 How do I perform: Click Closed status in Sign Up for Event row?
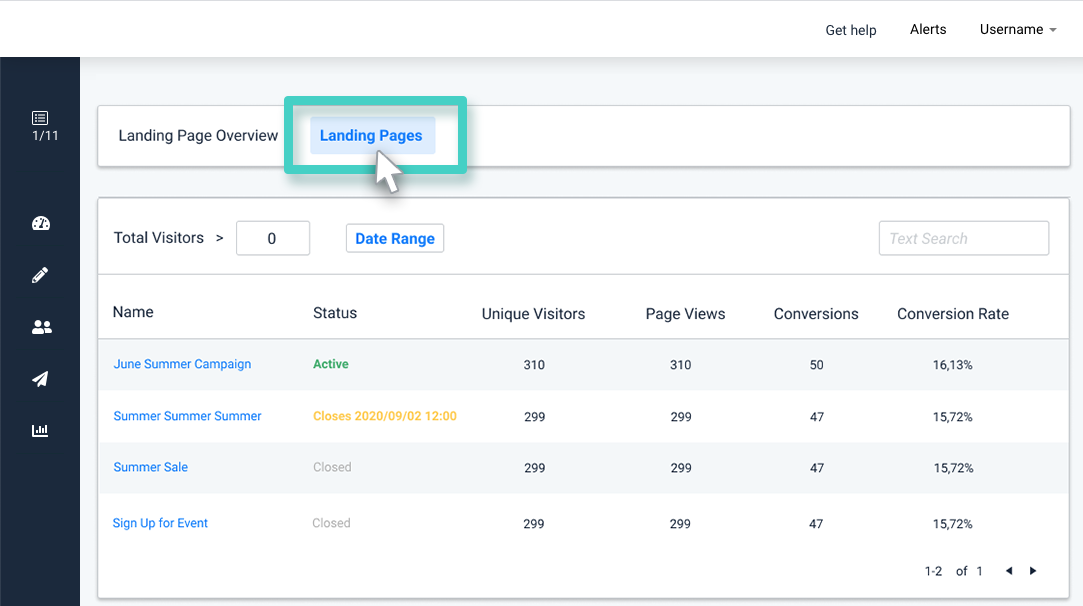tap(332, 523)
